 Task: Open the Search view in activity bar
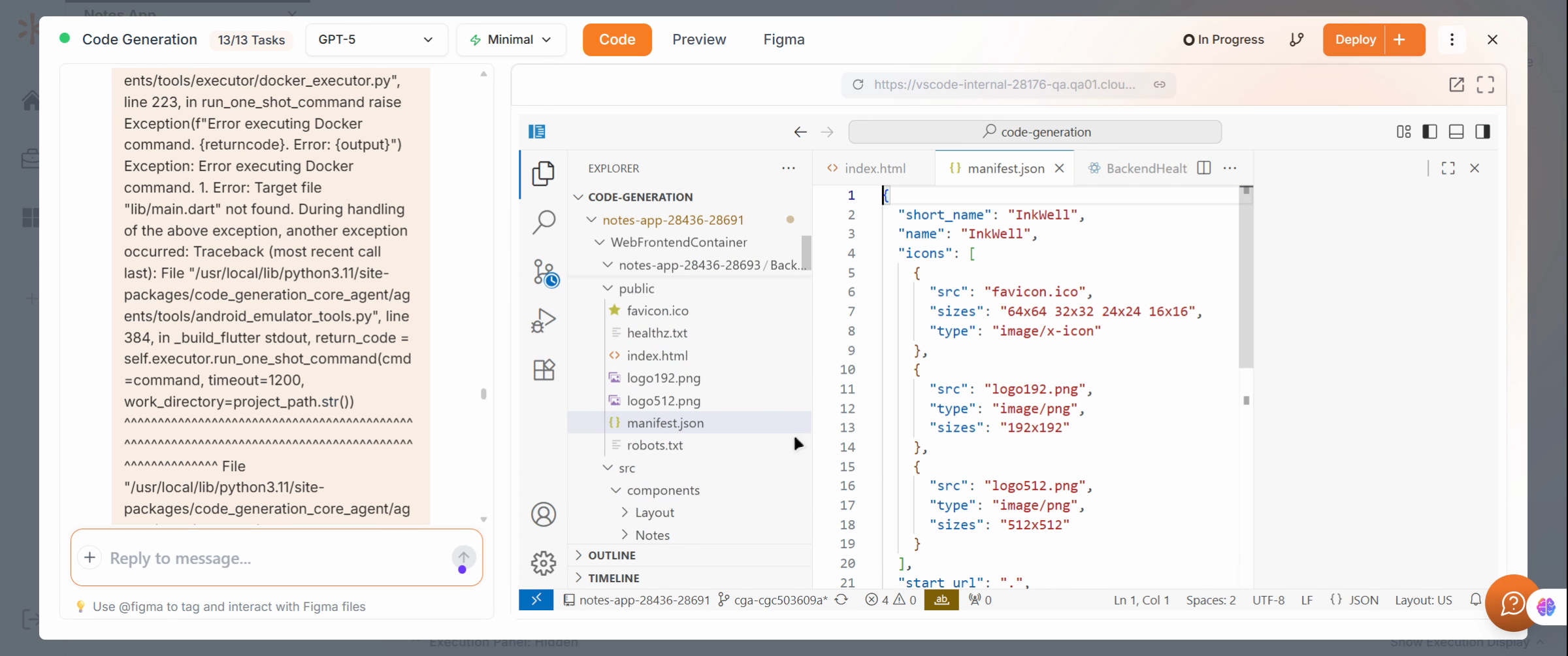(544, 222)
